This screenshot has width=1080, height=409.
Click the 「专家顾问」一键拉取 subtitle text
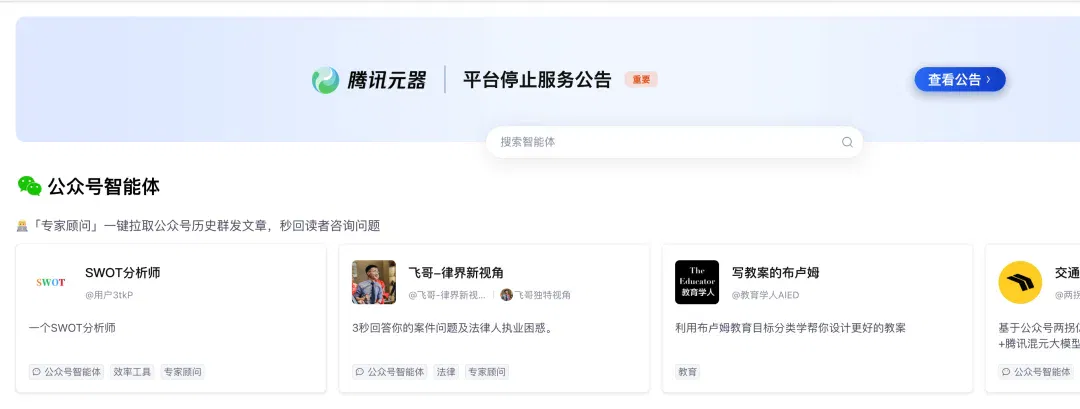(x=205, y=226)
